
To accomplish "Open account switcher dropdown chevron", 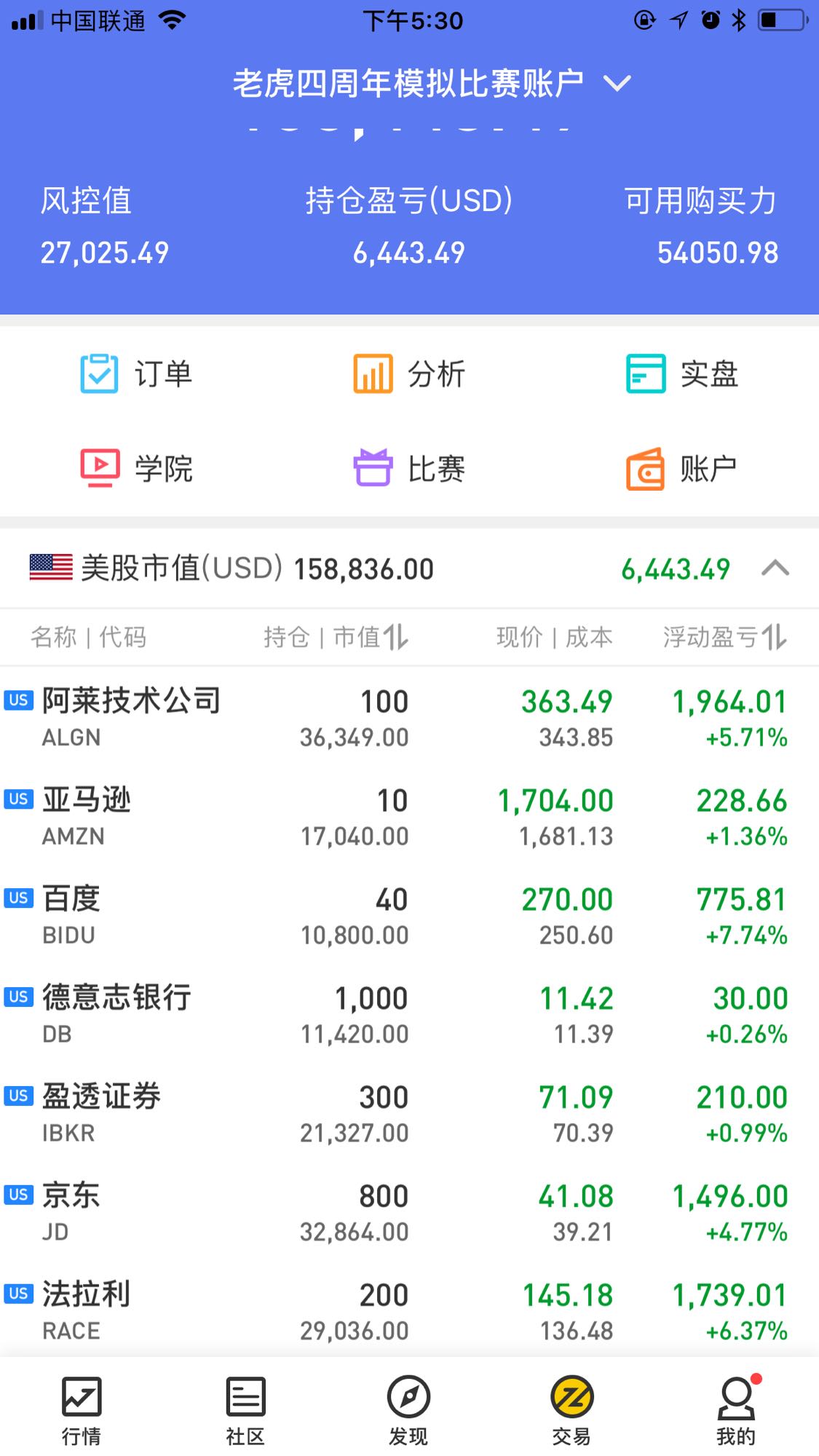I will (617, 84).
